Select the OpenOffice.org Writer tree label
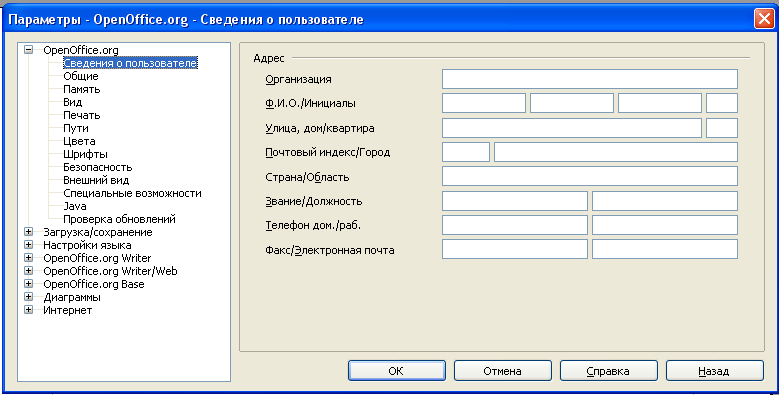This screenshot has width=779, height=395. pyautogui.click(x=97, y=258)
